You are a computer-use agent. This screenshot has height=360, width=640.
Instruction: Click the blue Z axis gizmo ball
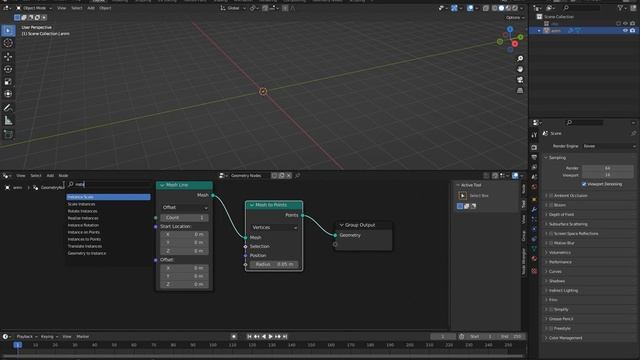pyautogui.click(x=510, y=29)
